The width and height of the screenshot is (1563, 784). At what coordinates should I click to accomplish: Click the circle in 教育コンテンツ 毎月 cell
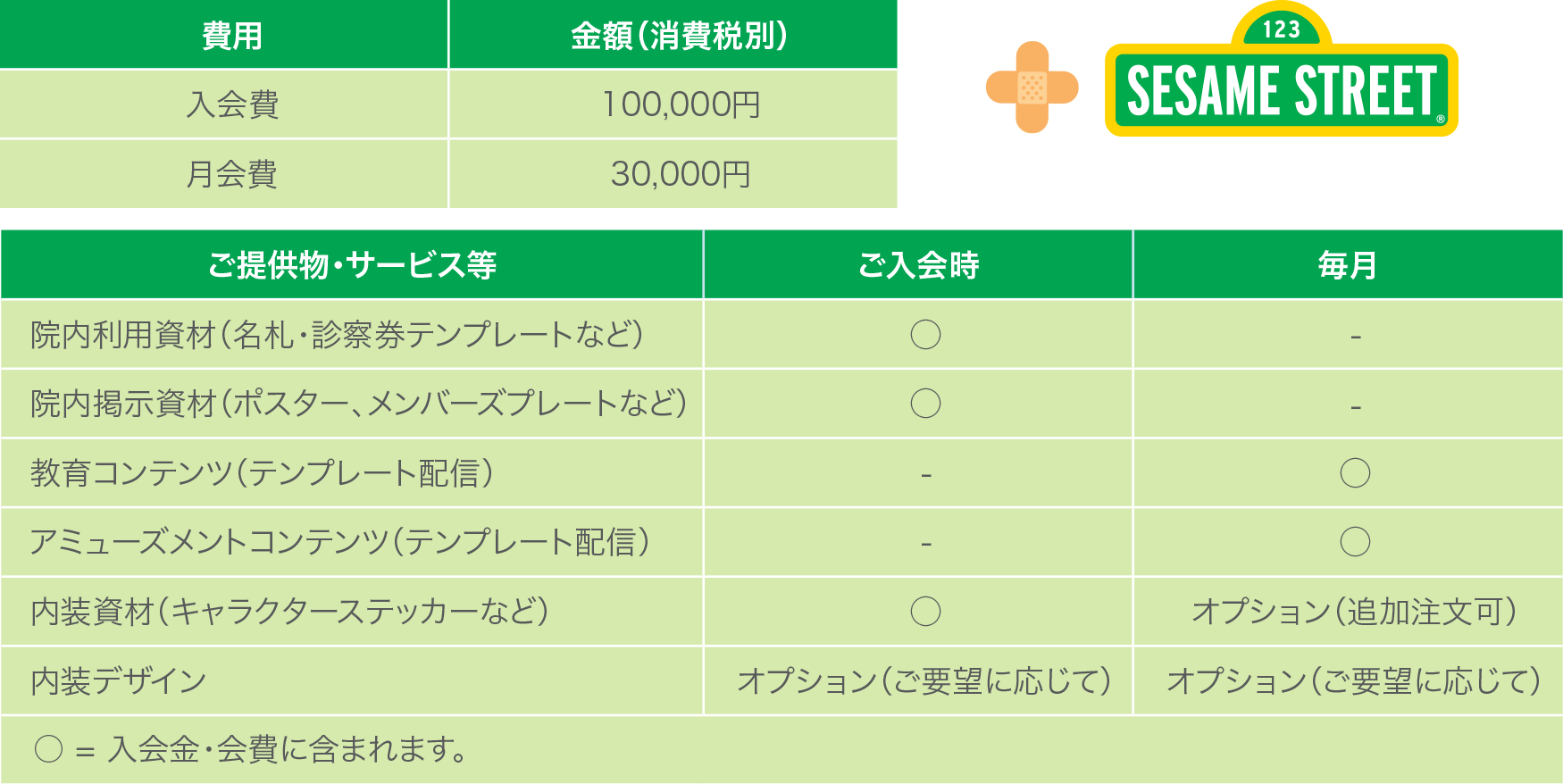pos(1355,472)
